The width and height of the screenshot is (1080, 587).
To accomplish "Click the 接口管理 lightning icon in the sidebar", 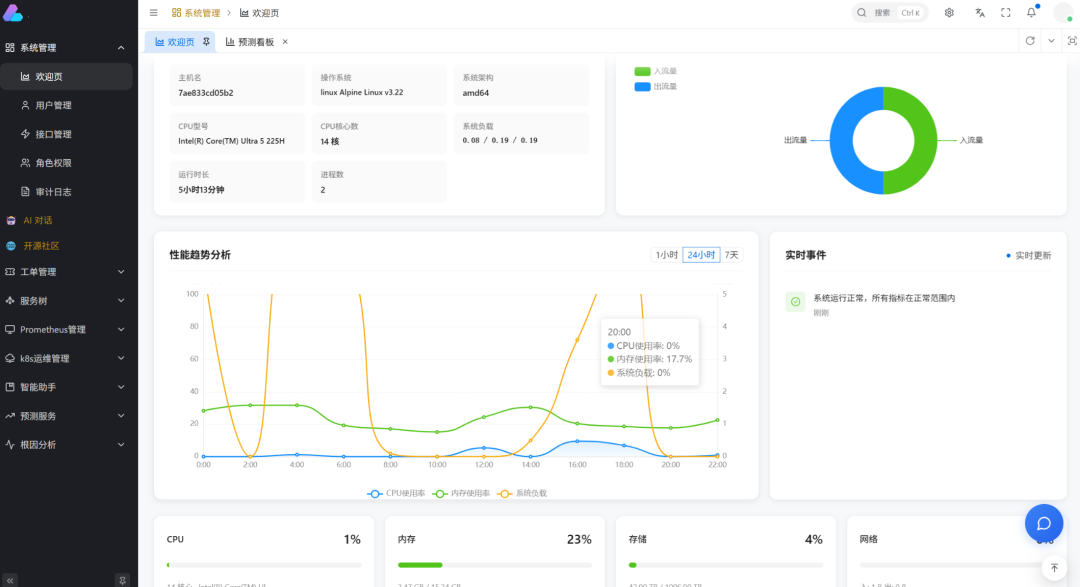I will pyautogui.click(x=25, y=134).
